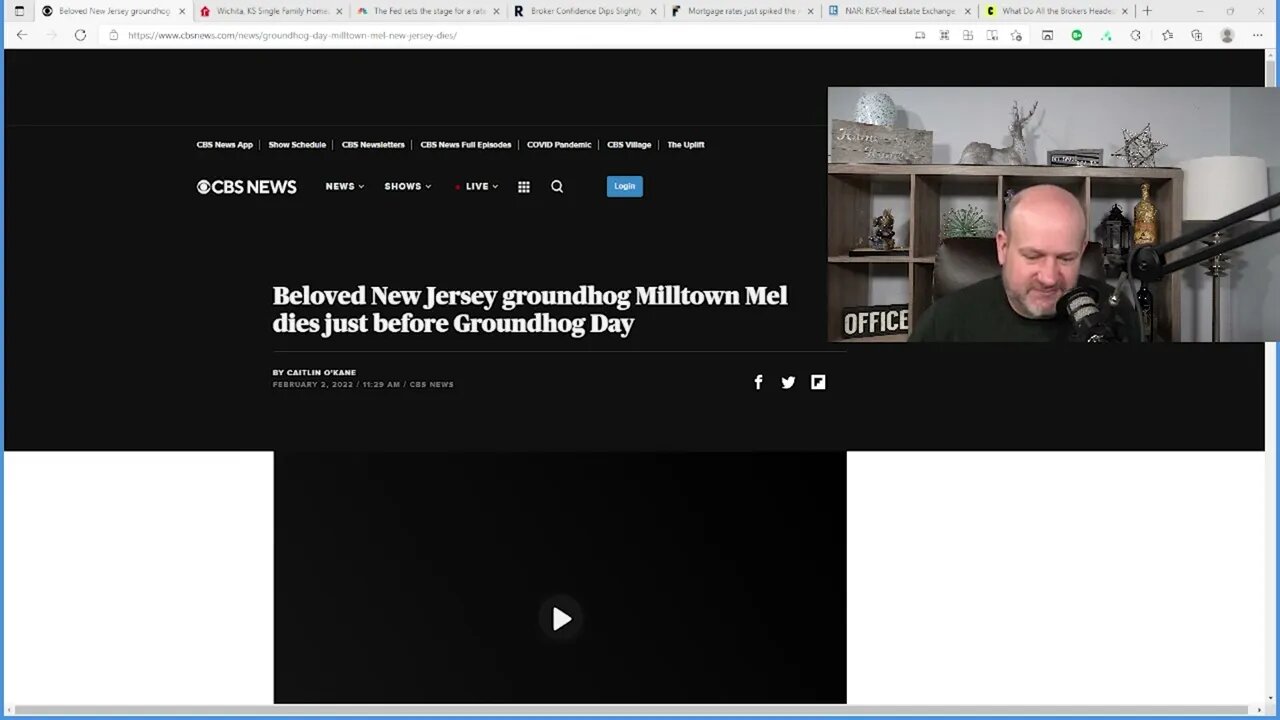Open The Uplift link
Viewport: 1280px width, 720px height.
coord(686,145)
